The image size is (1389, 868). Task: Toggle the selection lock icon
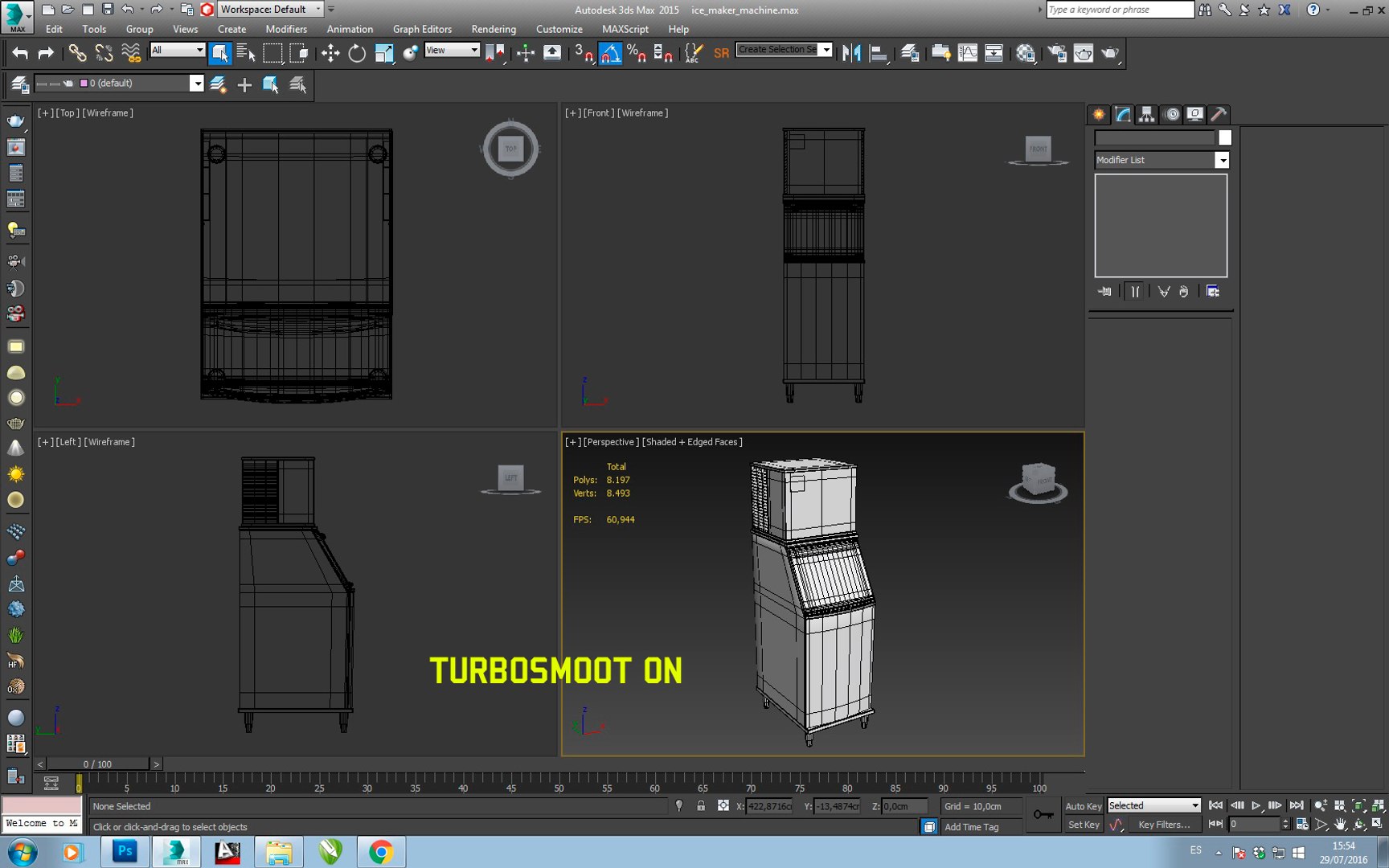tap(701, 806)
